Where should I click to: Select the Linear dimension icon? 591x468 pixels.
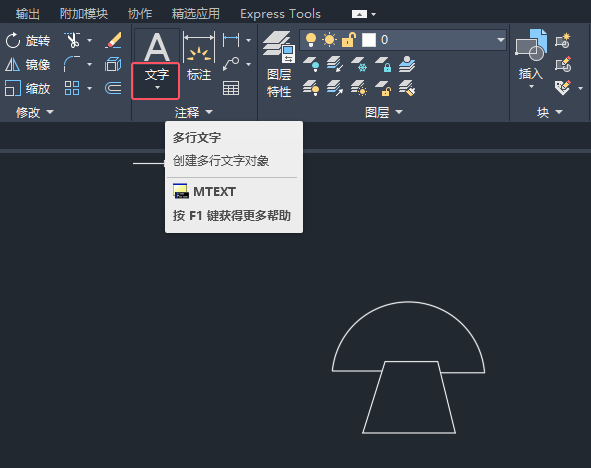(x=231, y=40)
